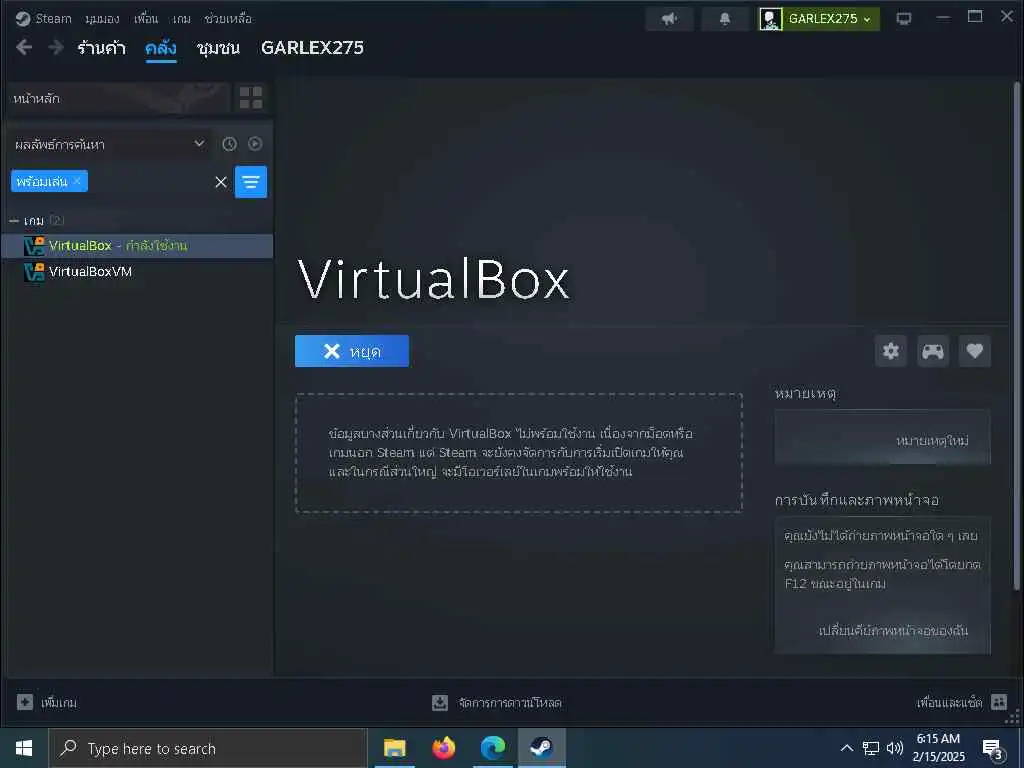Go back with the left arrow
Screen dimensions: 1024x768
tap(24, 47)
